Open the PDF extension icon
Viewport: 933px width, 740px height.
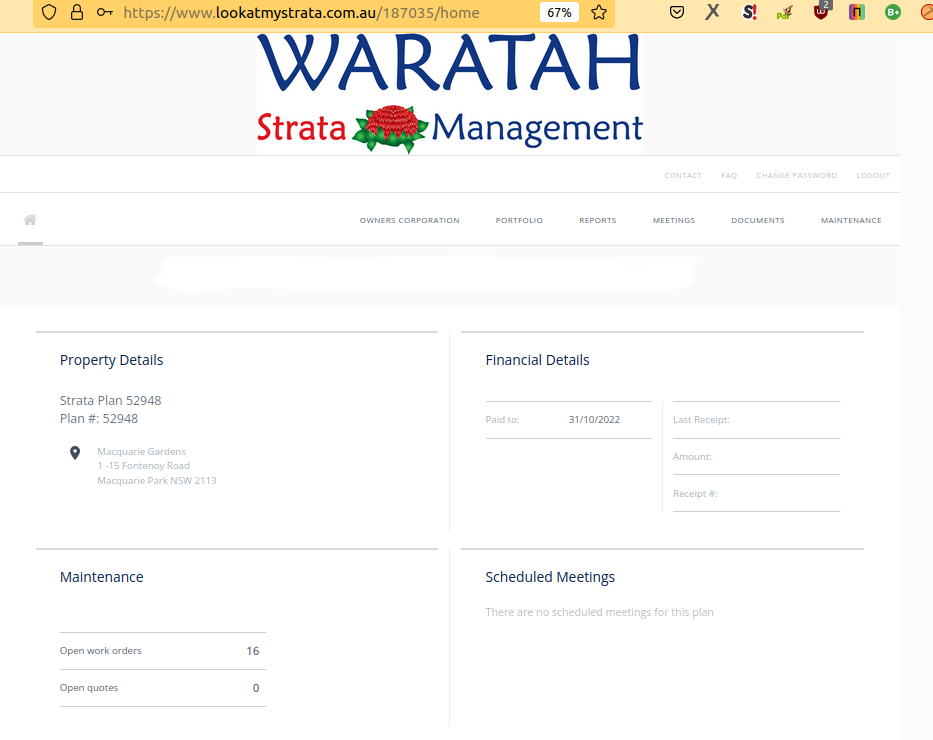[785, 12]
